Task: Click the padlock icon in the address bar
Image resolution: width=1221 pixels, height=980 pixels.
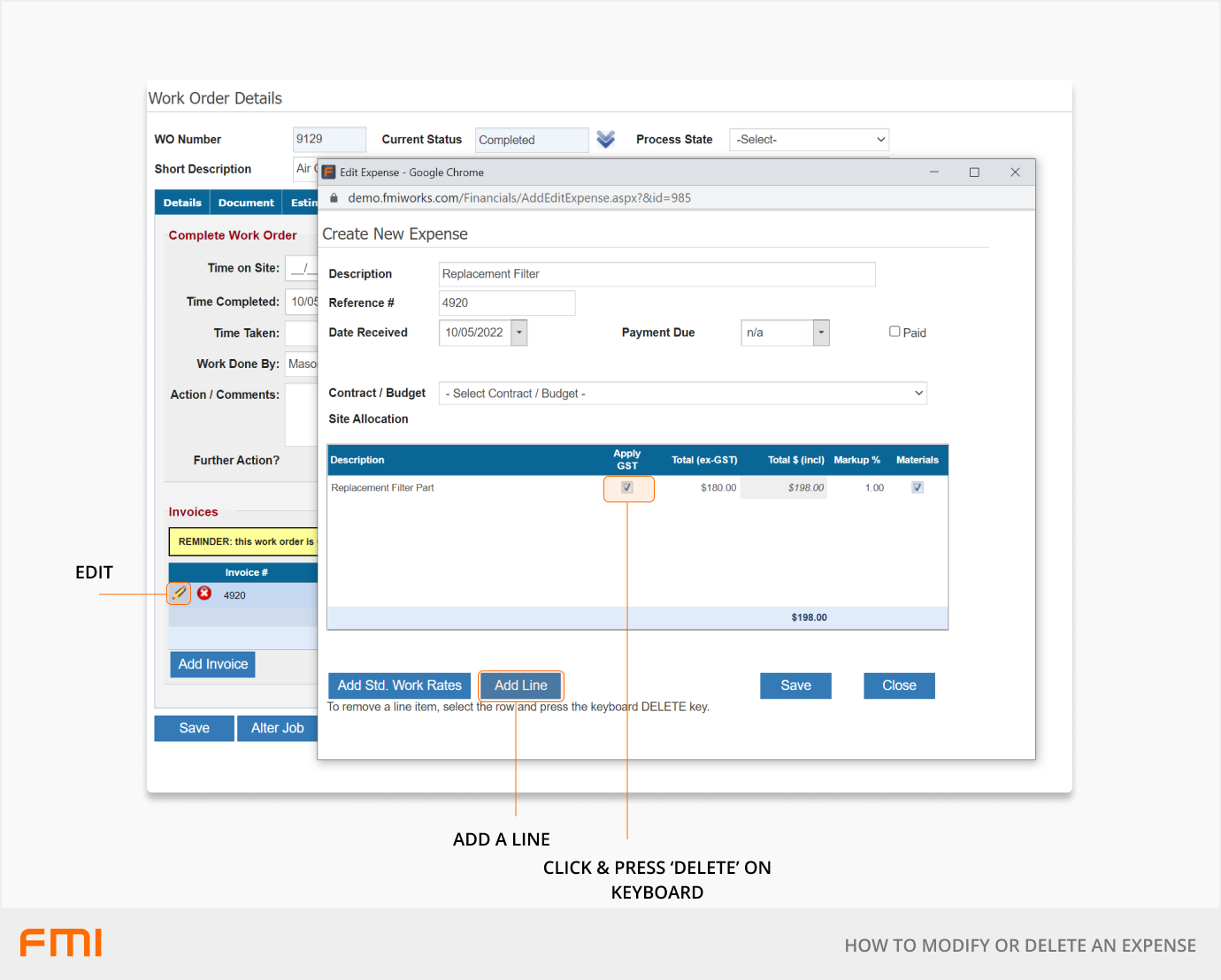Action: pyautogui.click(x=334, y=198)
